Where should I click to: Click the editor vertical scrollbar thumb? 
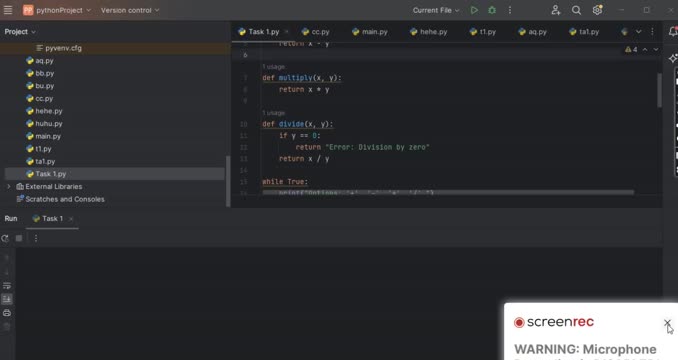point(659,90)
